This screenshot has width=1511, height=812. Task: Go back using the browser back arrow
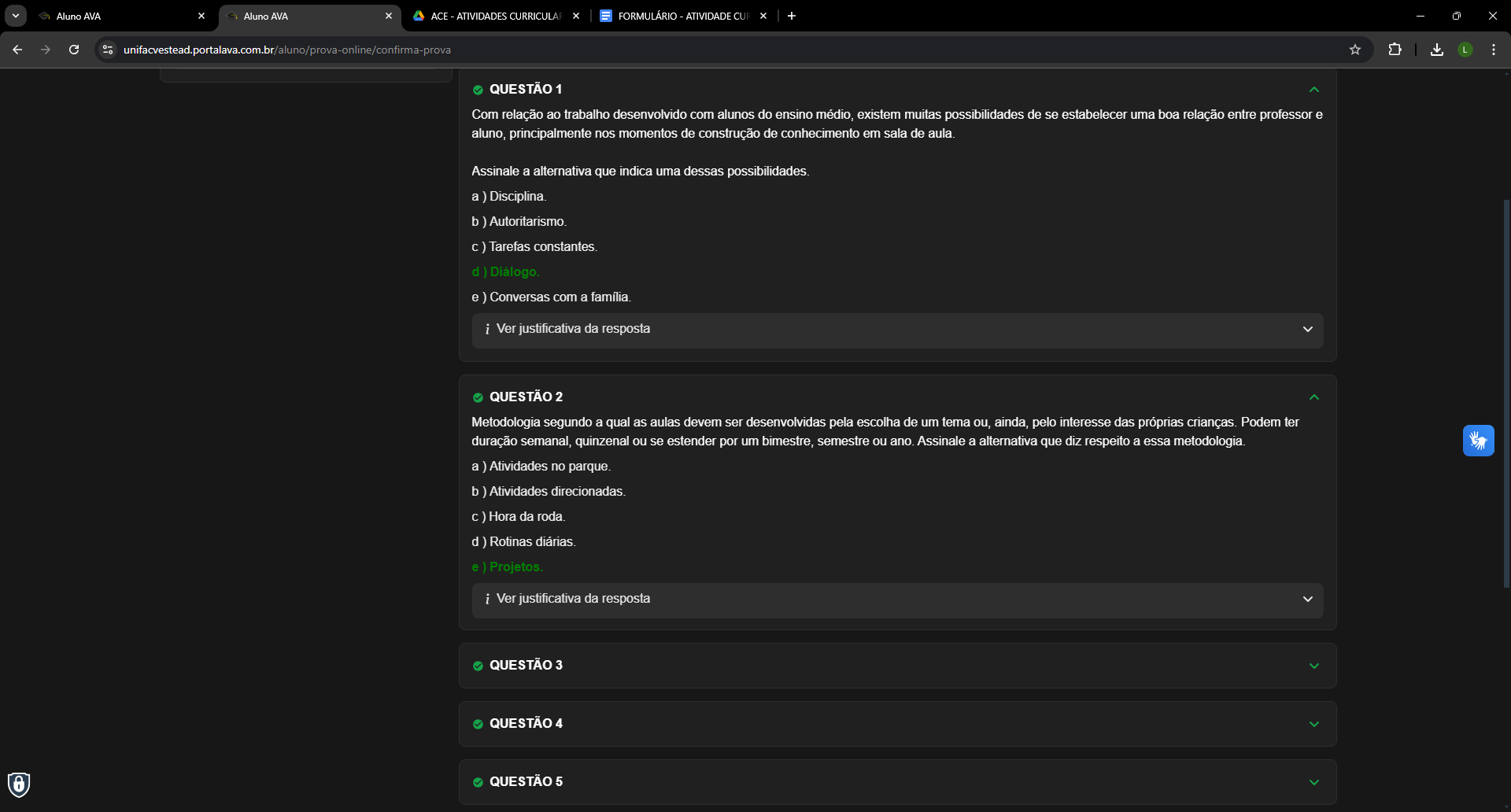tap(17, 50)
